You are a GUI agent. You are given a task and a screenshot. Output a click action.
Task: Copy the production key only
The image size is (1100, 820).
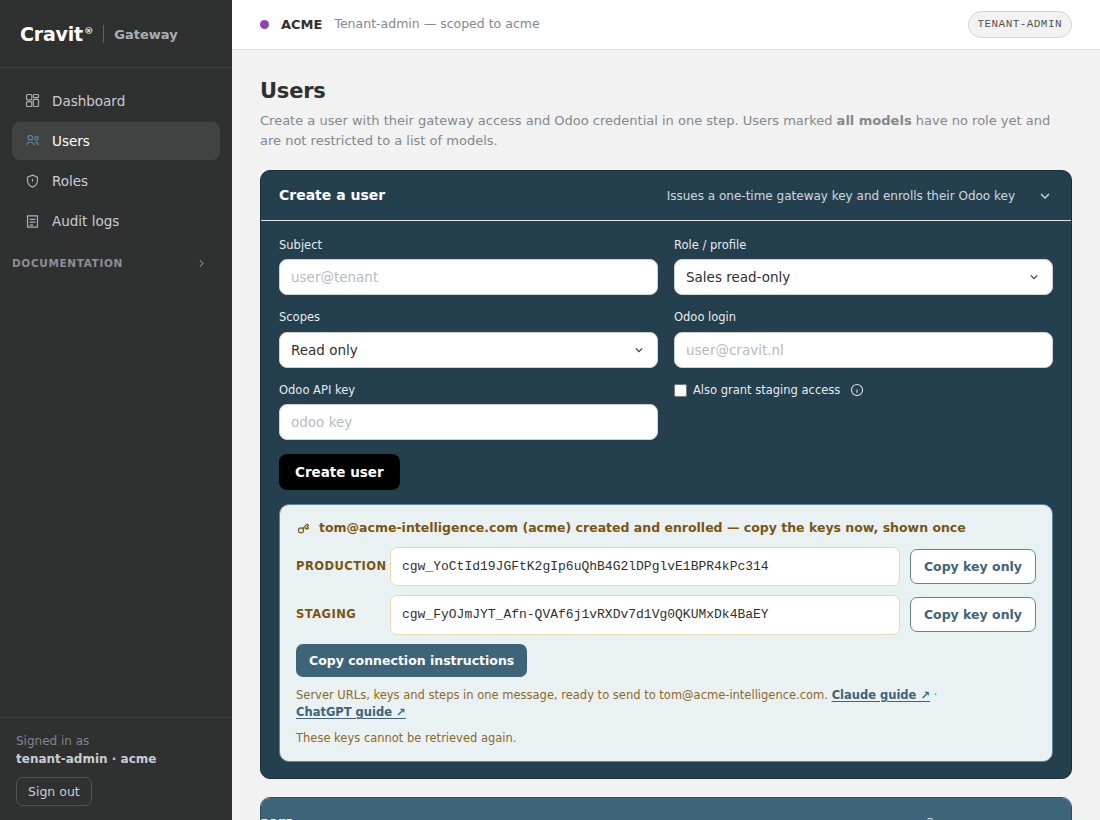pyautogui.click(x=972, y=567)
